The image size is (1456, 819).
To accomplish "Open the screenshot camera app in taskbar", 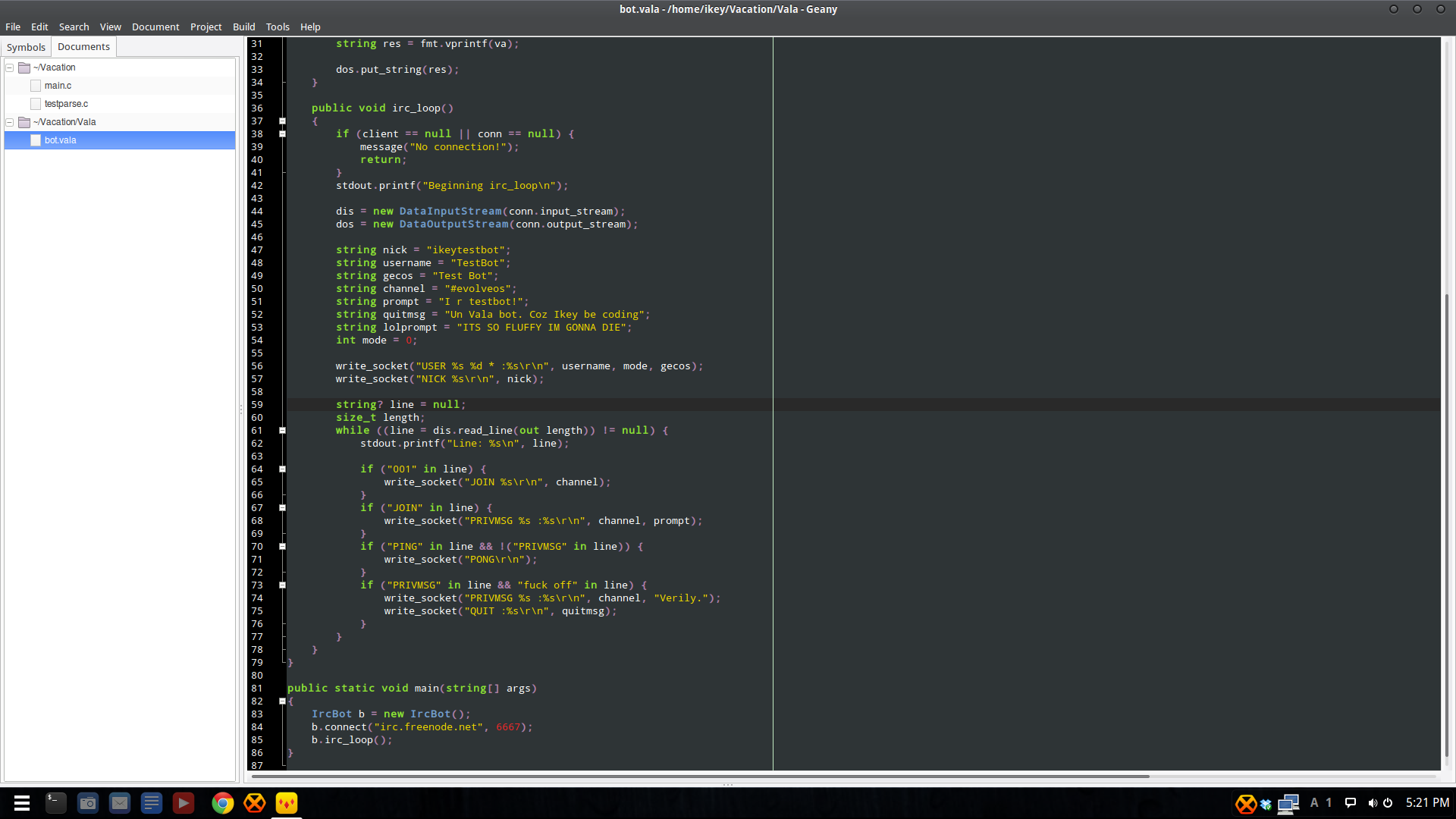I will point(88,803).
